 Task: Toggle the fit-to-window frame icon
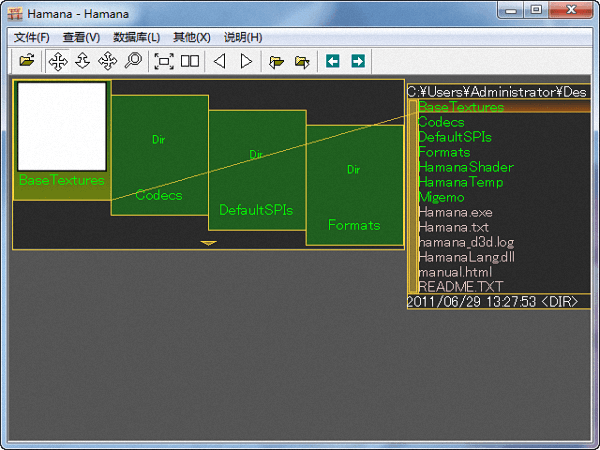tap(164, 61)
